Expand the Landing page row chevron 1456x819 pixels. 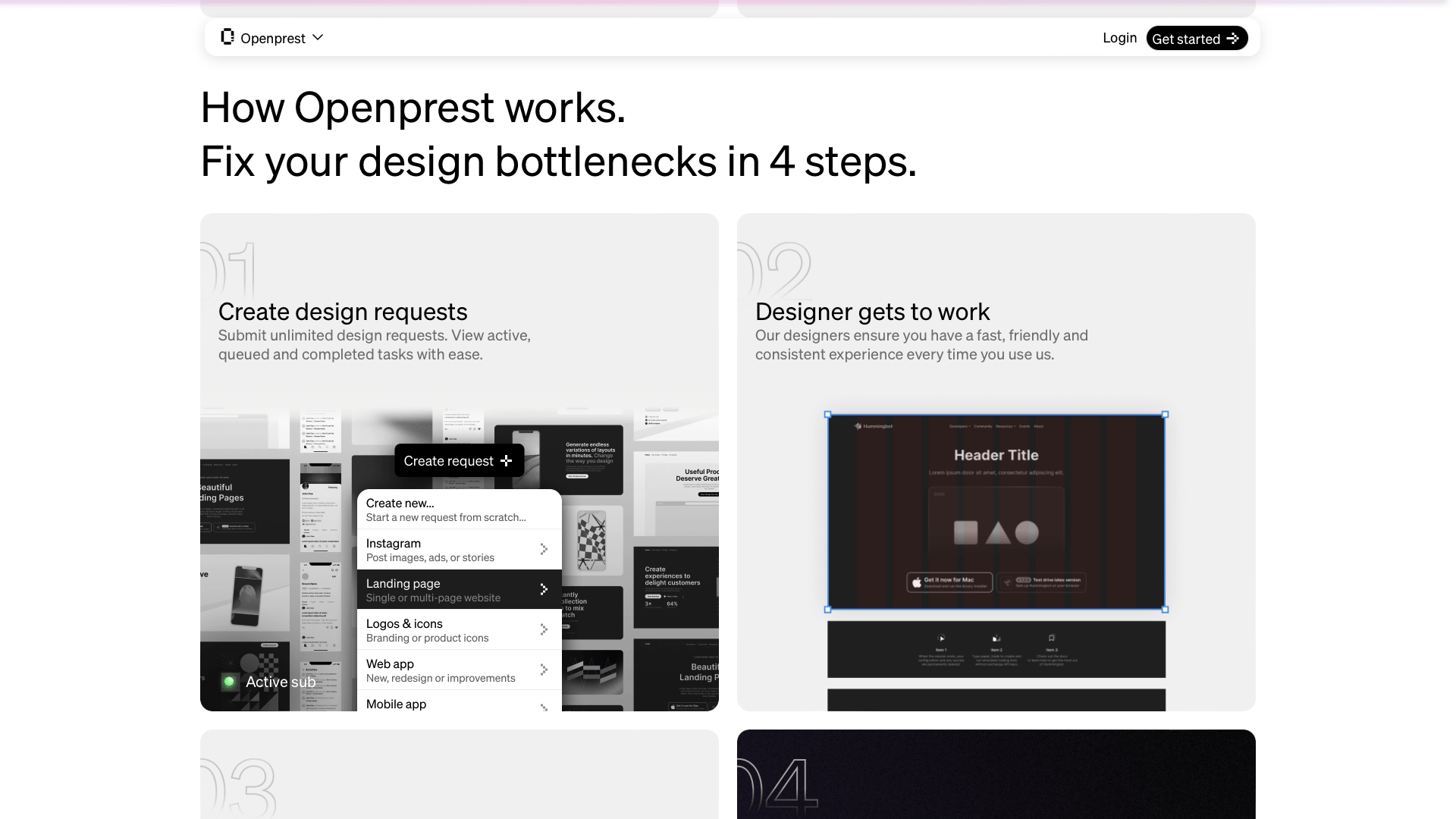(544, 589)
